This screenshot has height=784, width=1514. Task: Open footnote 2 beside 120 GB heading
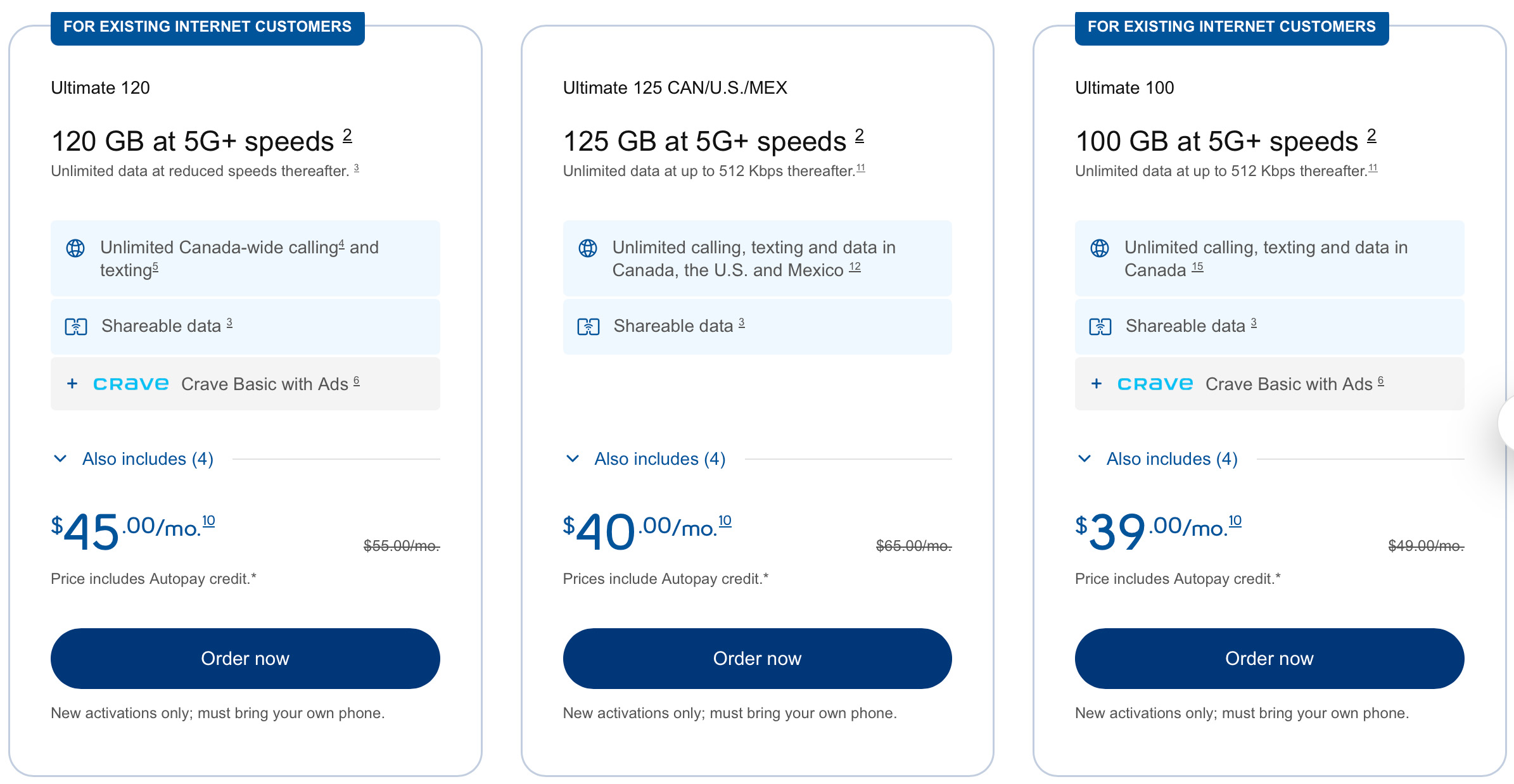click(x=347, y=135)
